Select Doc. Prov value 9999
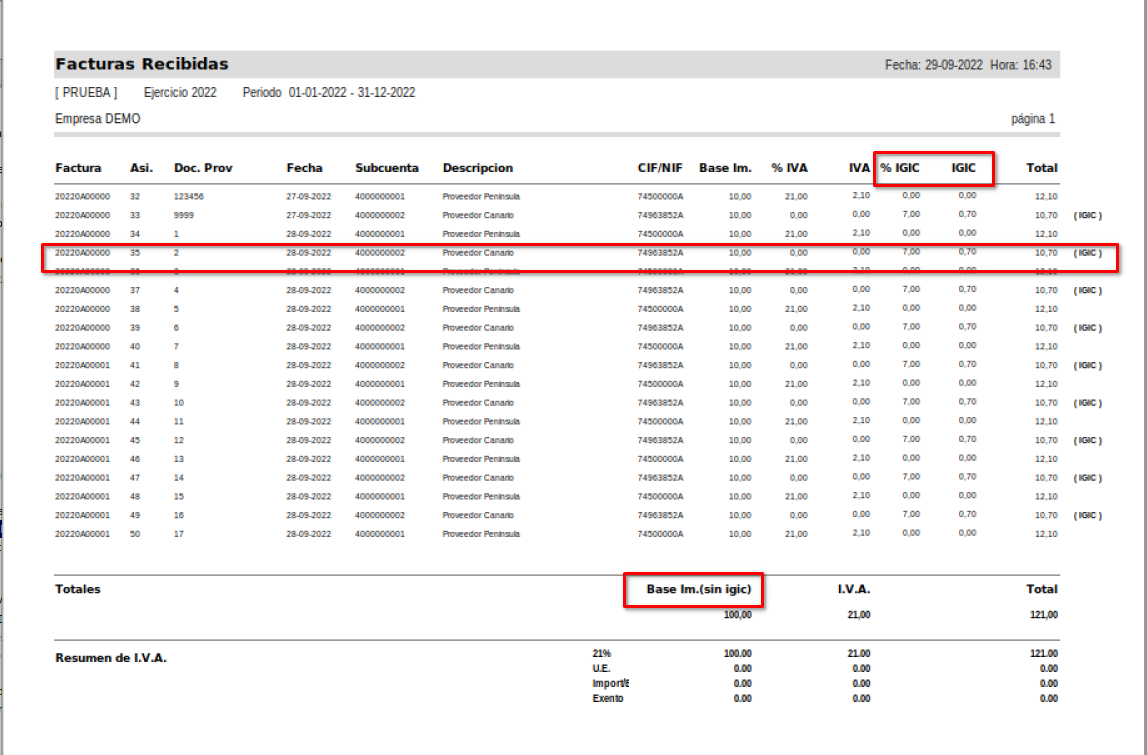Screen dimensions: 1147x755 184,216
